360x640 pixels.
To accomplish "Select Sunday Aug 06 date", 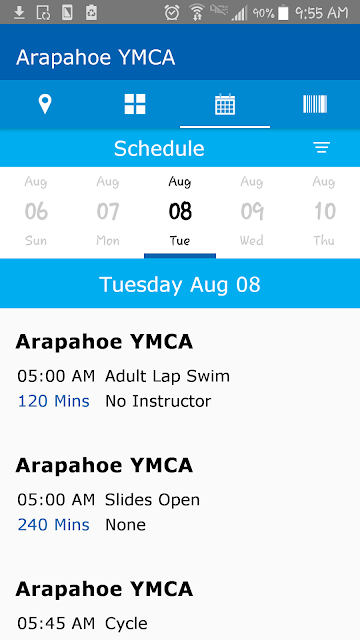I will [36, 211].
